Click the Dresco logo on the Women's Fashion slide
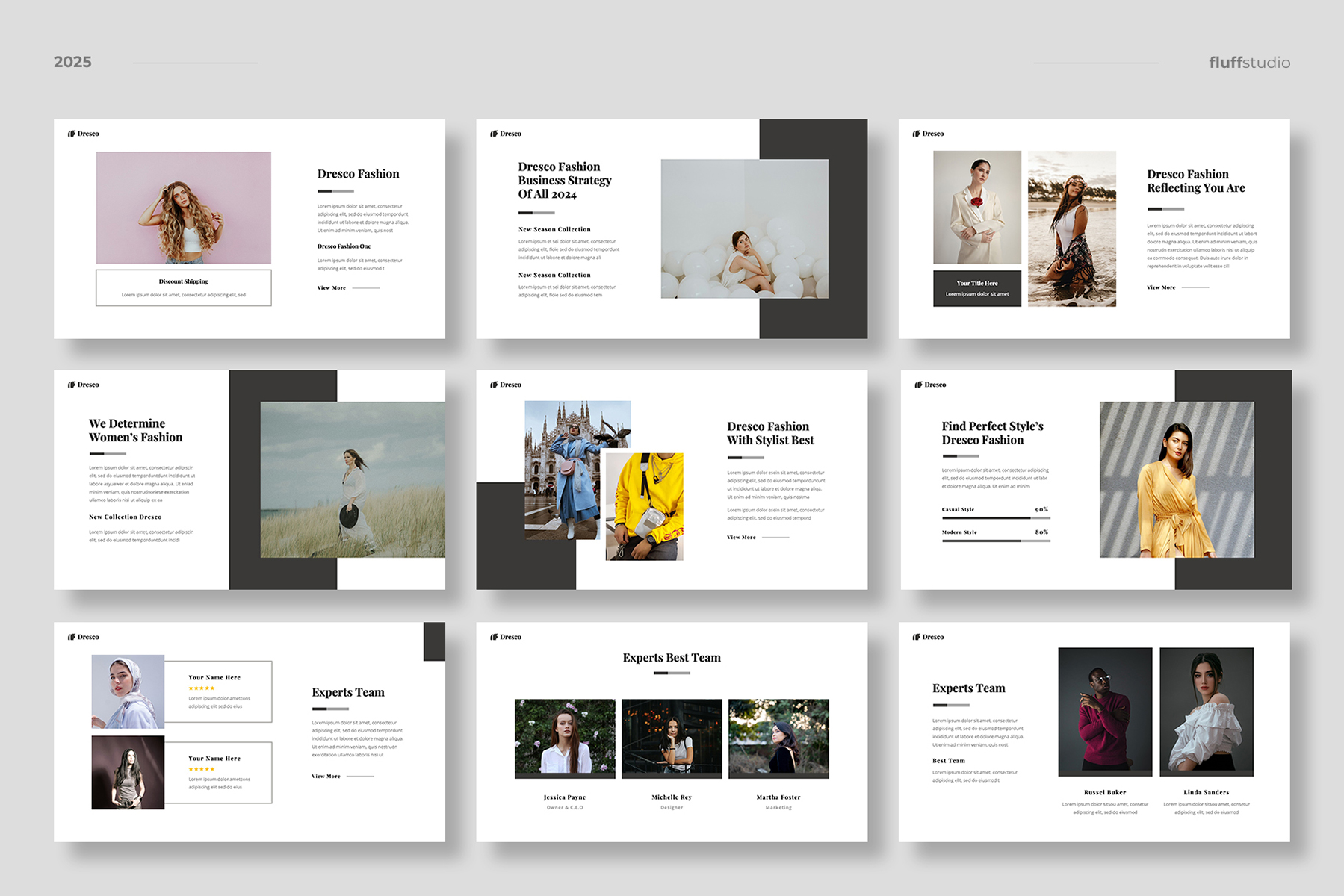Screen dimensions: 1344x896 pyautogui.click(x=84, y=385)
